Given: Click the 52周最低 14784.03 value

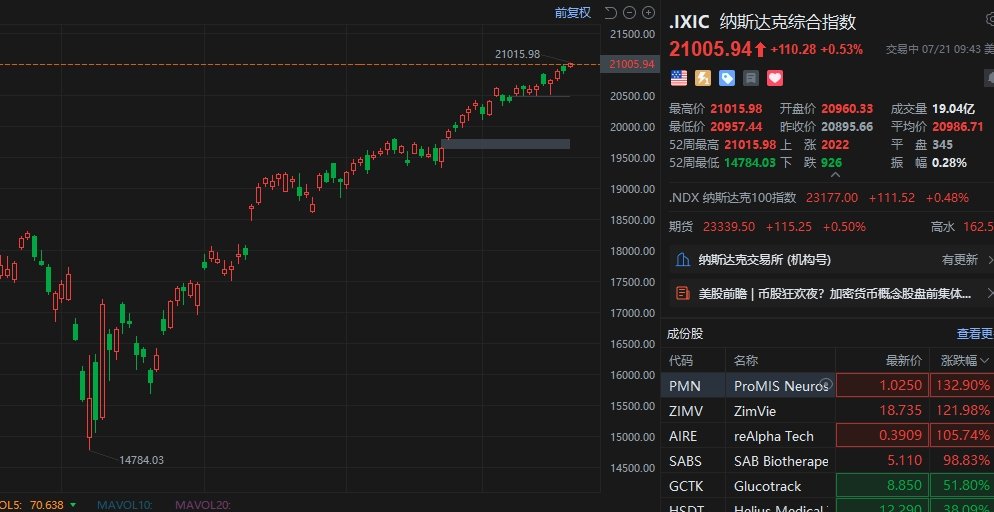Looking at the screenshot, I should pyautogui.click(x=750, y=163).
